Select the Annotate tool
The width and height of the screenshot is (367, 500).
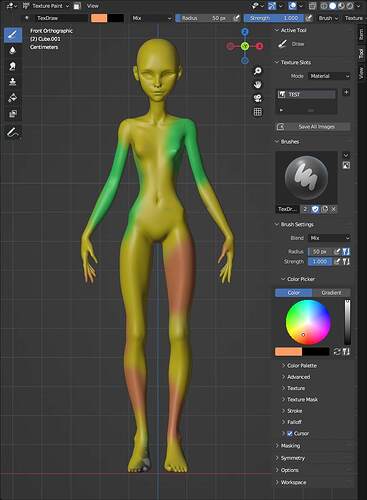point(13,133)
